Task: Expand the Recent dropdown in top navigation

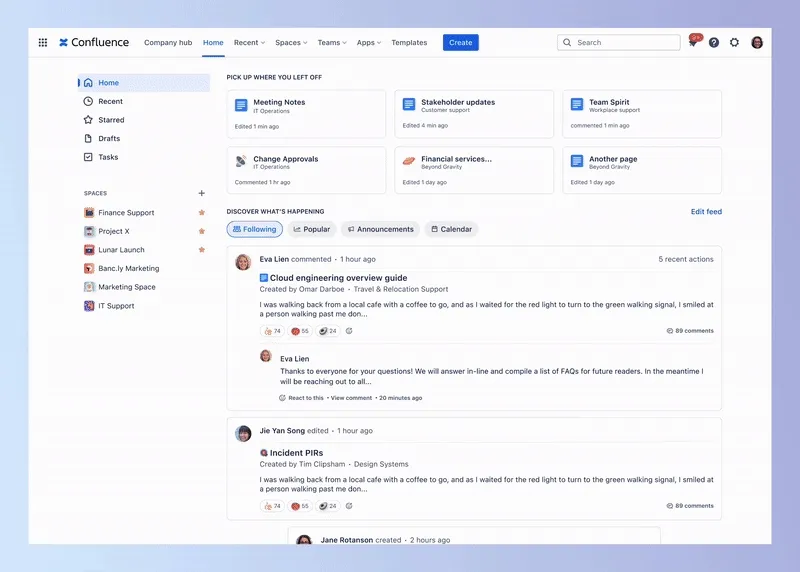Action: click(249, 42)
